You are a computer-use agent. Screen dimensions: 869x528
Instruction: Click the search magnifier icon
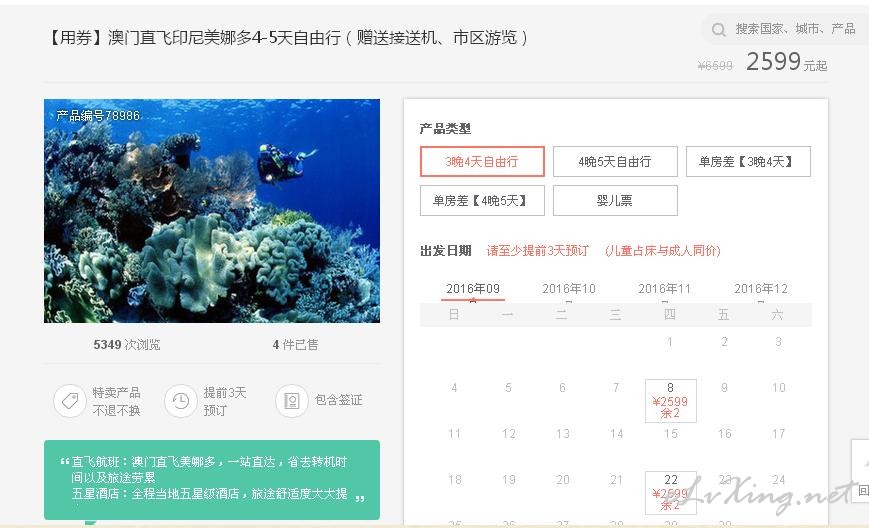click(x=718, y=29)
